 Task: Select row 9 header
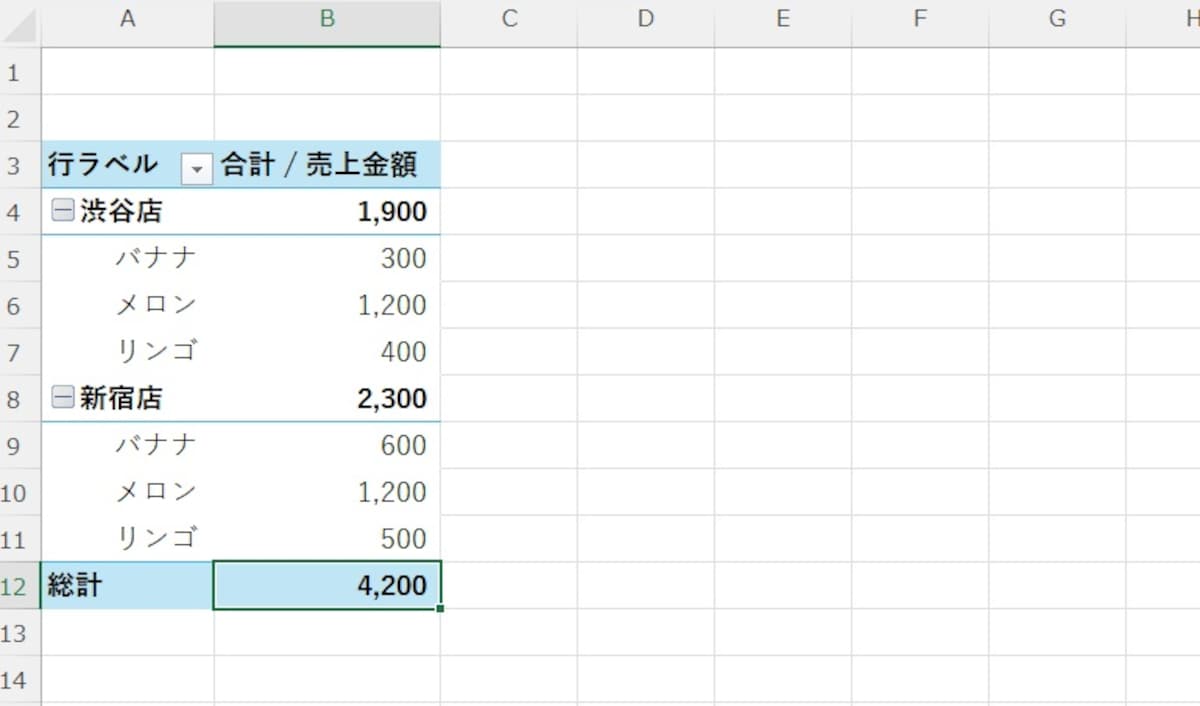click(20, 445)
